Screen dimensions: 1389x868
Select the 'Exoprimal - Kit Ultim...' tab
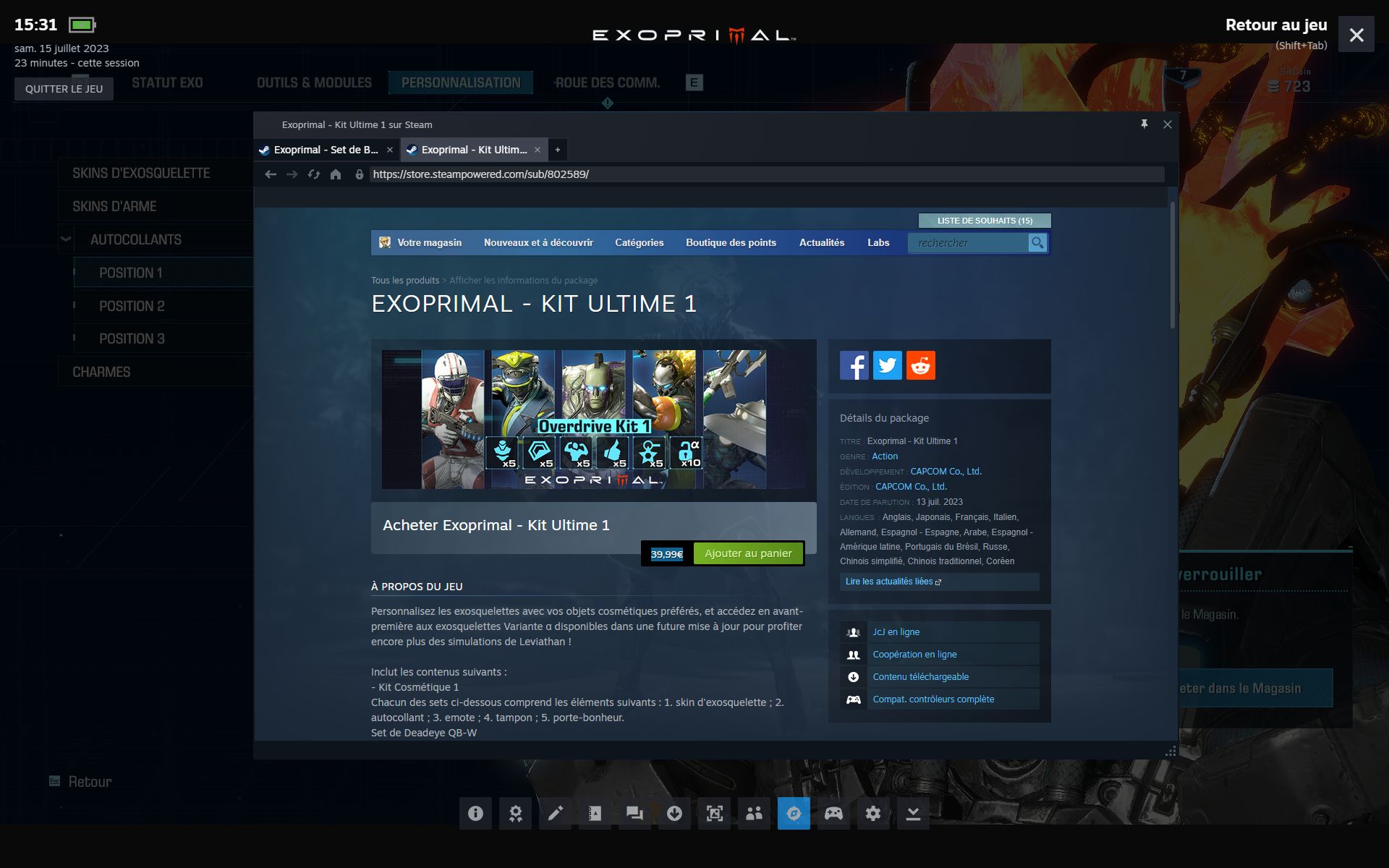474,150
